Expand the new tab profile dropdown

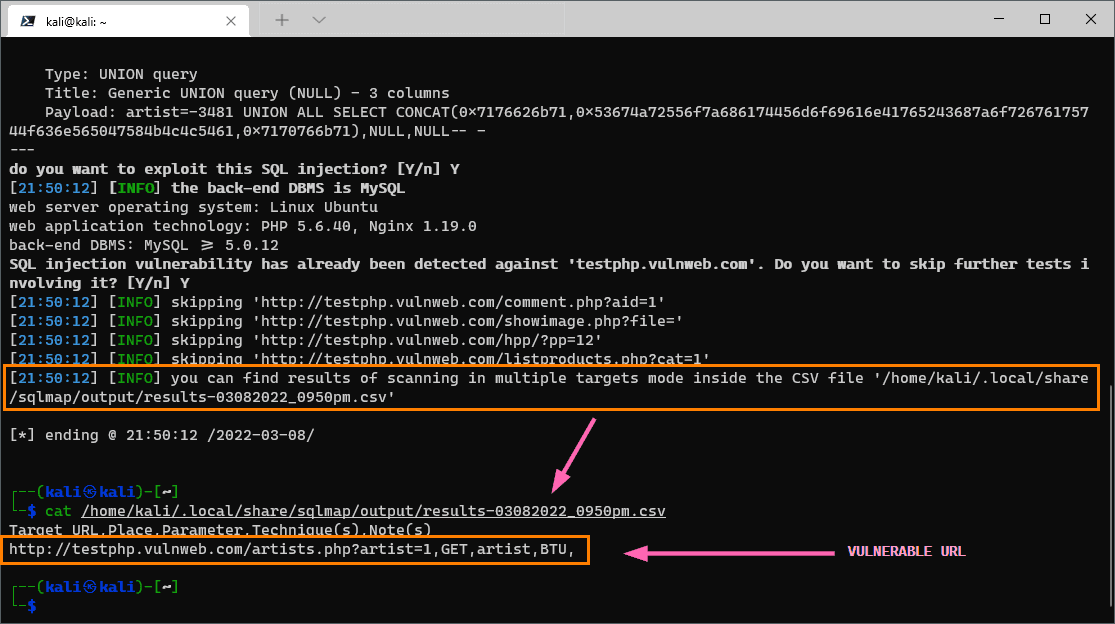(319, 20)
